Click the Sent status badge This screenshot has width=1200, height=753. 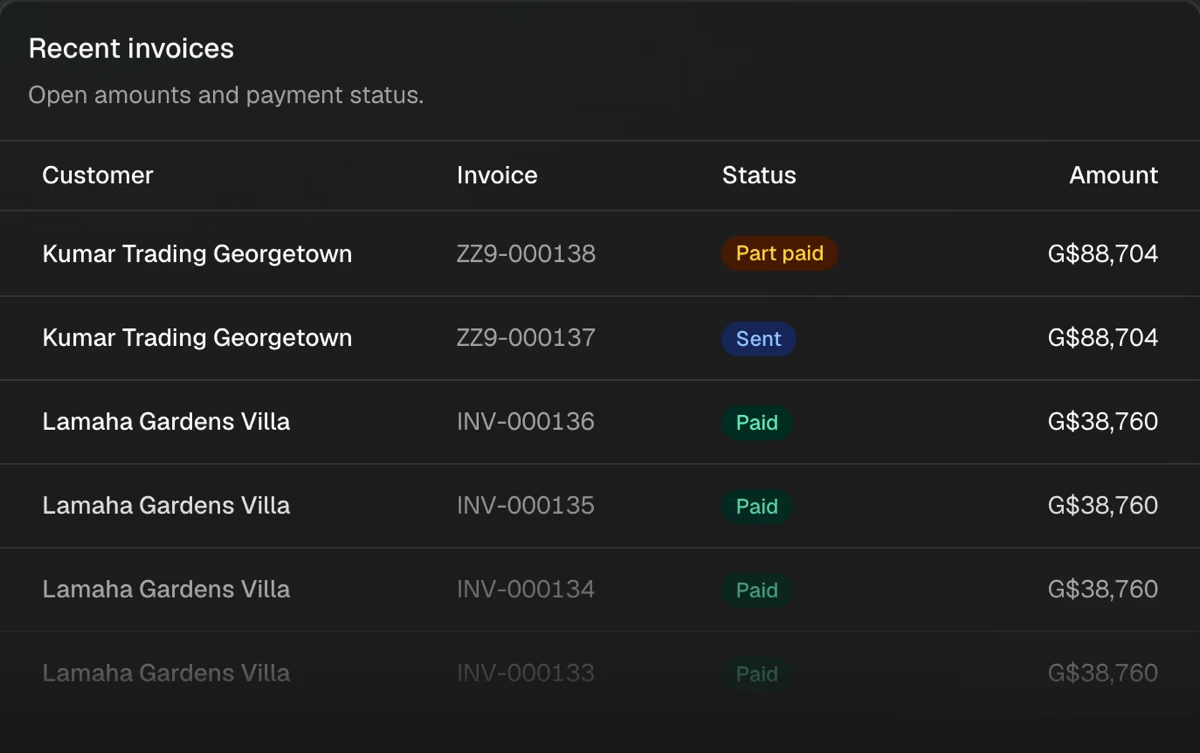[759, 339]
